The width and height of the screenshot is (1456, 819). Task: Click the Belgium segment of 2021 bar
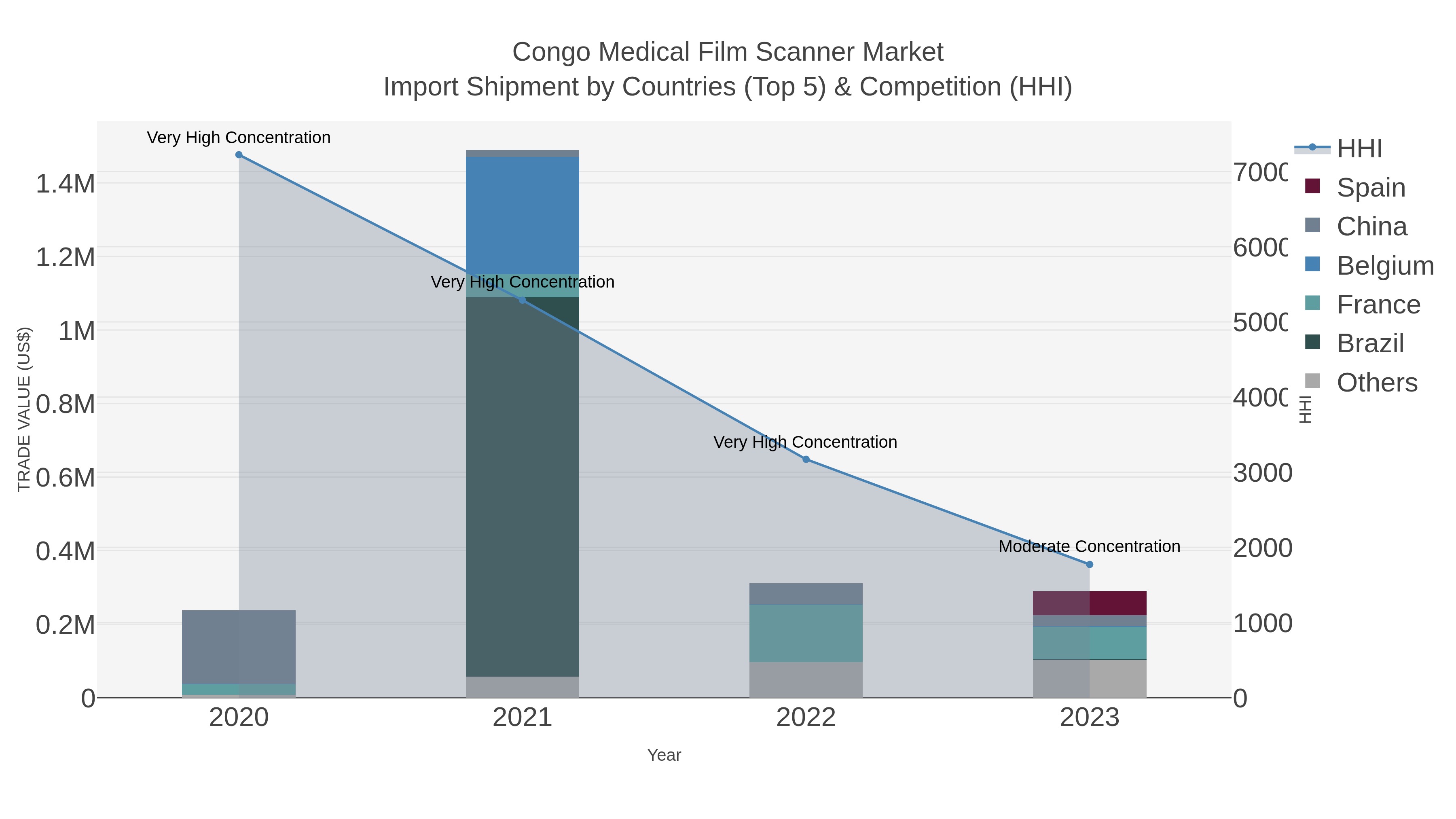[x=522, y=216]
